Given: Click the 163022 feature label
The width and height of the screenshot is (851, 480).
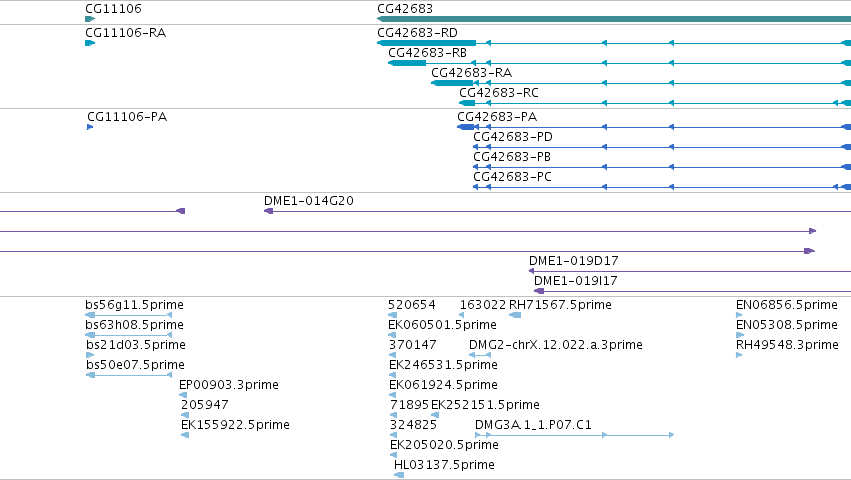Looking at the screenshot, I should coord(483,305).
